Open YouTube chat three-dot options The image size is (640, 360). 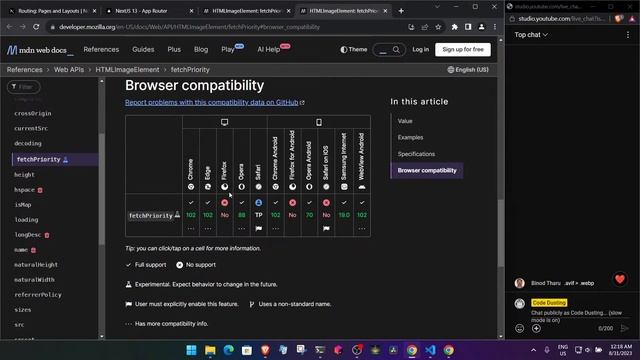(628, 35)
